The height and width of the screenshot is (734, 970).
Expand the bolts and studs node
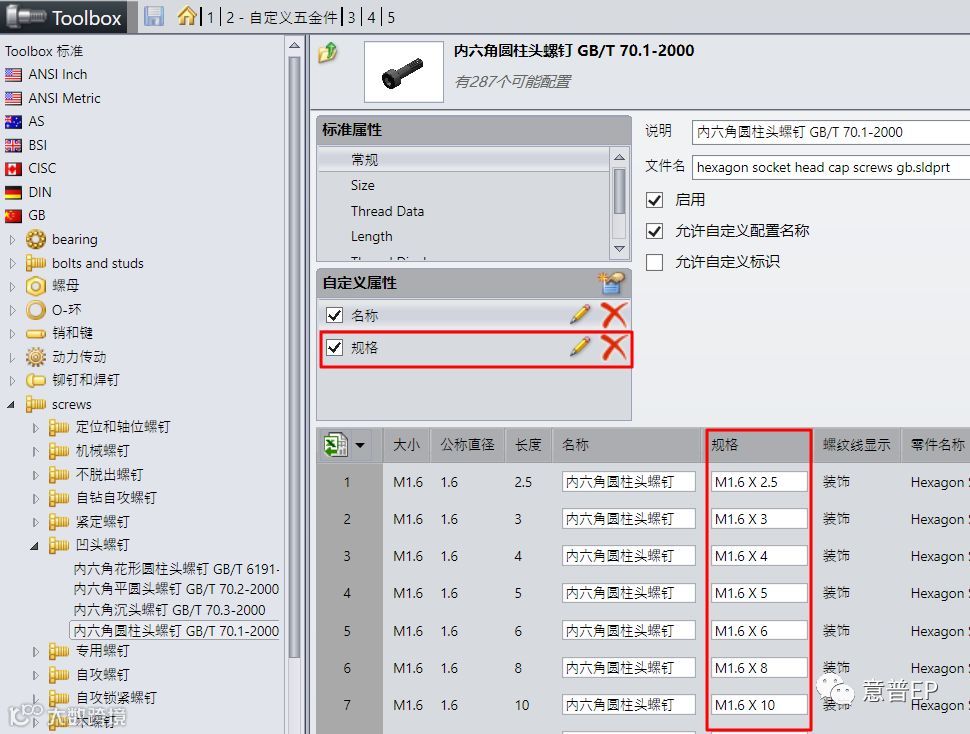(x=12, y=263)
